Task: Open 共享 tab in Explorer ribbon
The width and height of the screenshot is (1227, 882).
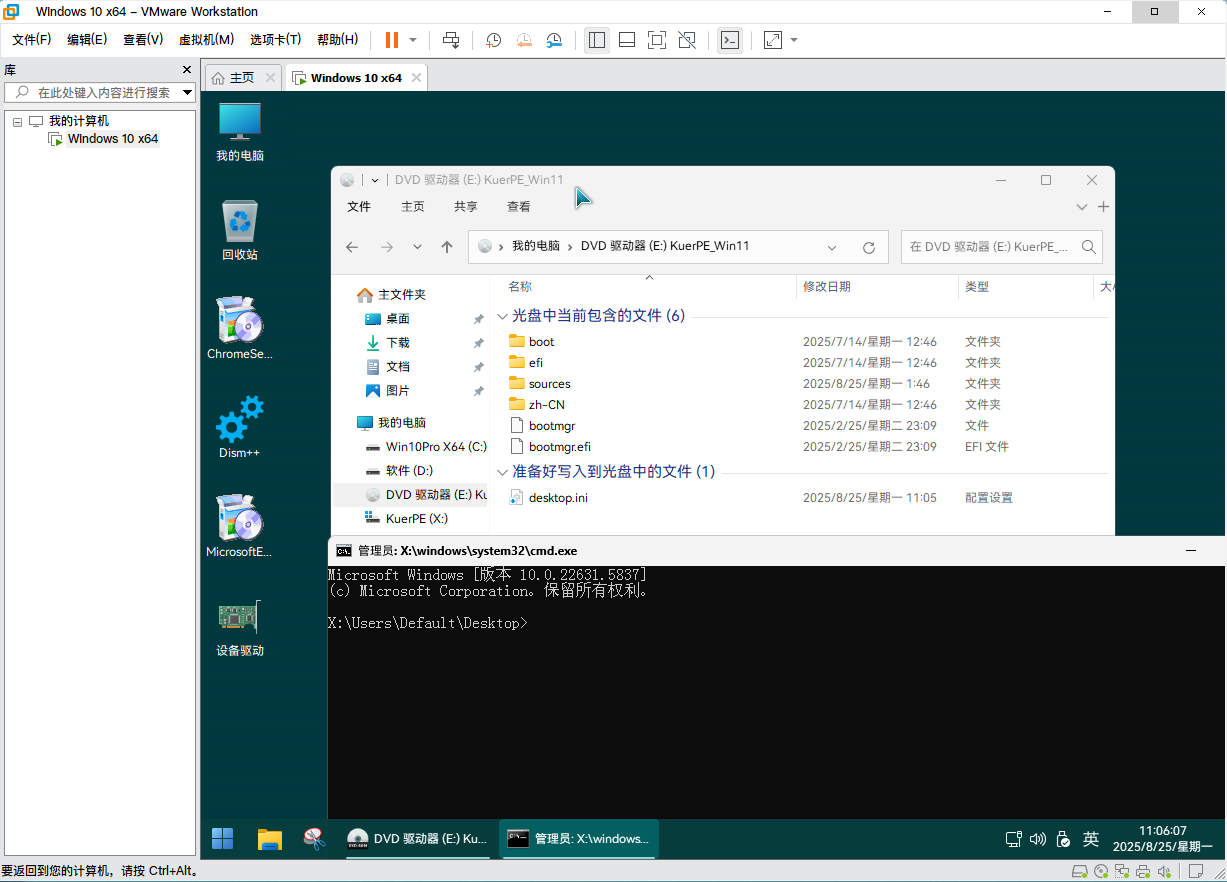Action: (466, 207)
